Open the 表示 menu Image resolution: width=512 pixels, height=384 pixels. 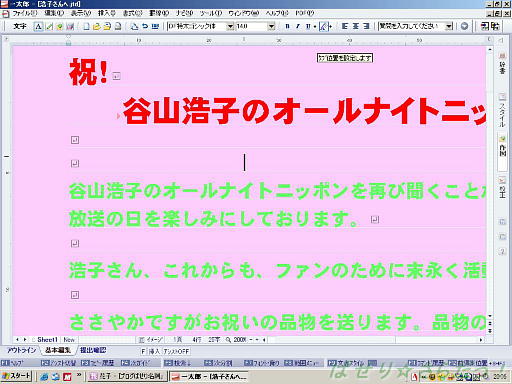pyautogui.click(x=81, y=13)
